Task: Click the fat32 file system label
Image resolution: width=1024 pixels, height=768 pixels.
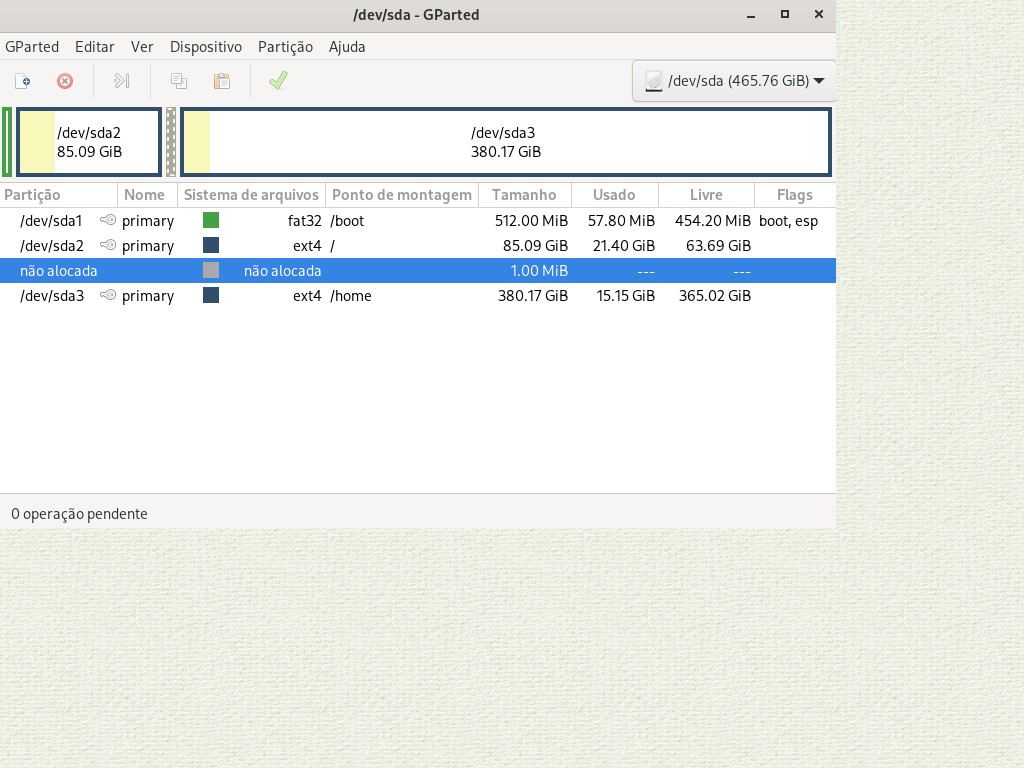Action: click(304, 221)
